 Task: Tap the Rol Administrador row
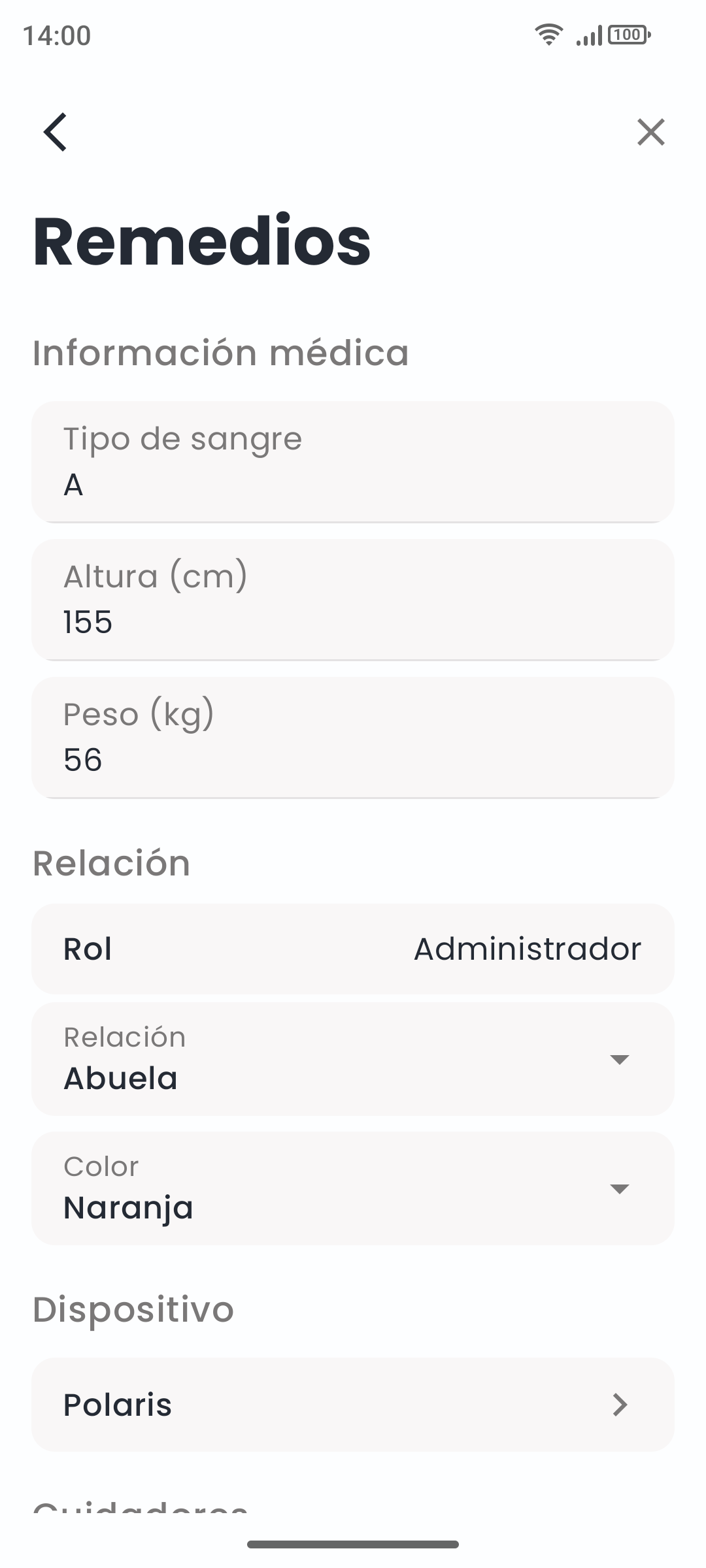pos(353,949)
